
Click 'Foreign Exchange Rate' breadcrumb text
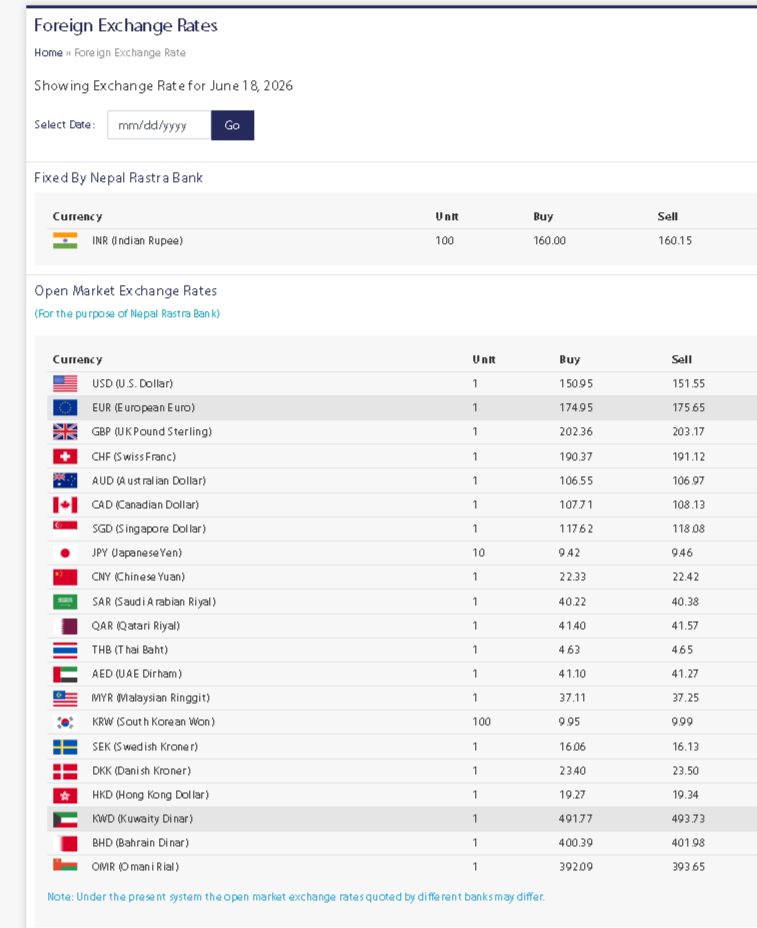(x=130, y=53)
